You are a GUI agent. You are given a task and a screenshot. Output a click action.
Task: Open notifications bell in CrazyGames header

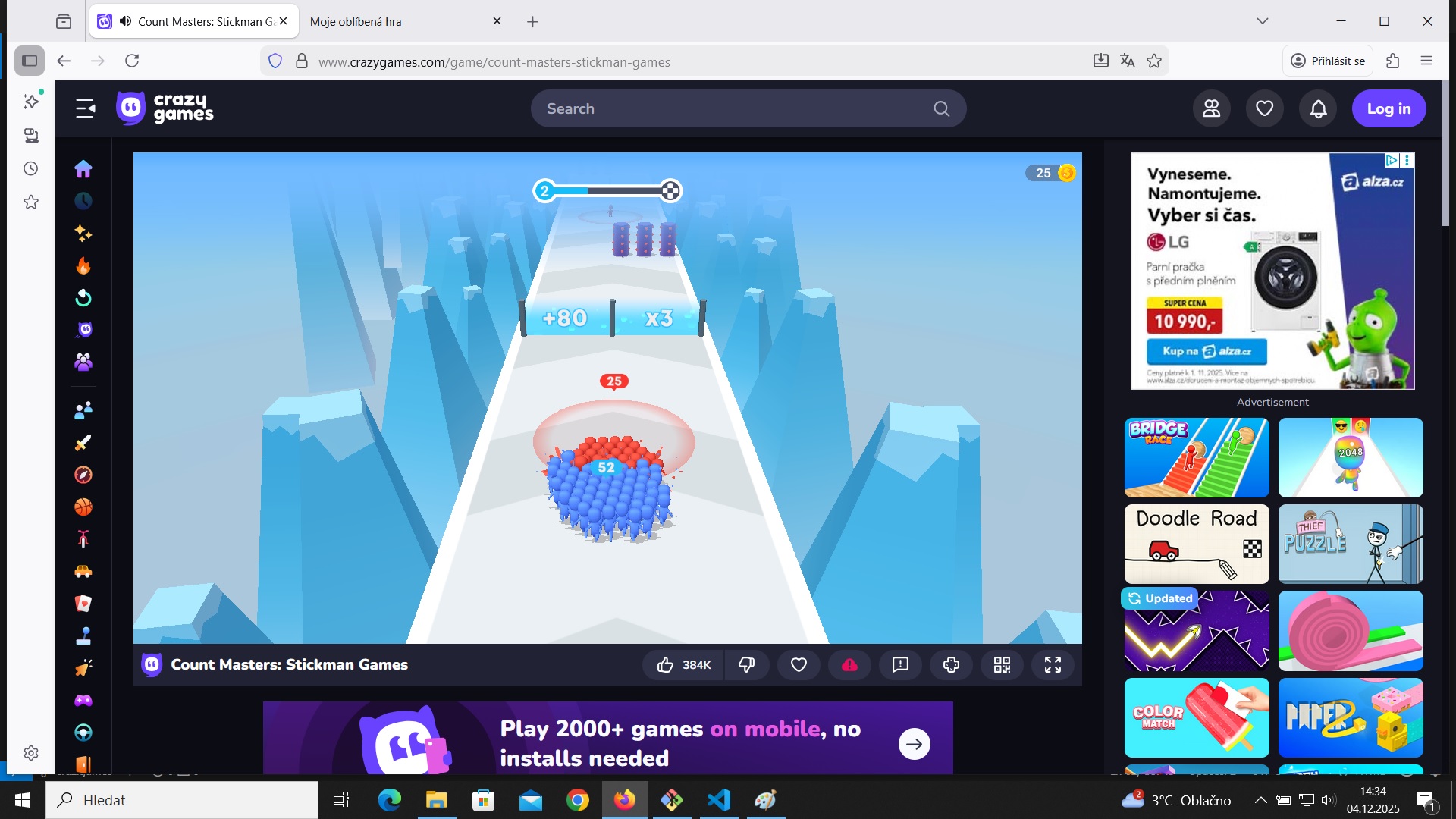click(1318, 109)
